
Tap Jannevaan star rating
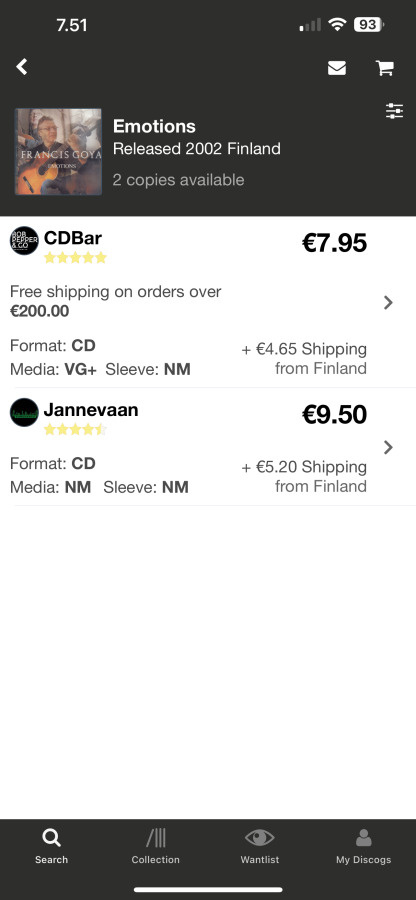pyautogui.click(x=75, y=429)
